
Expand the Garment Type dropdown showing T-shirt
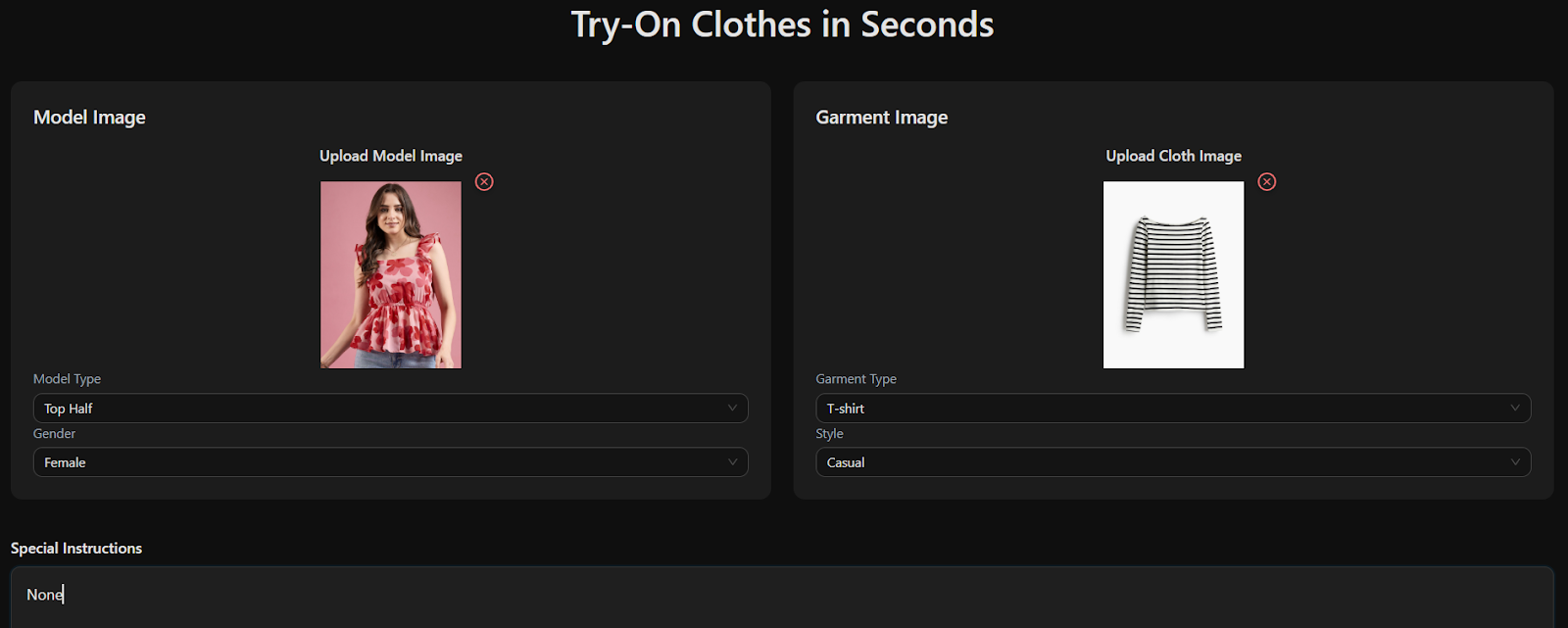[x=1172, y=409]
